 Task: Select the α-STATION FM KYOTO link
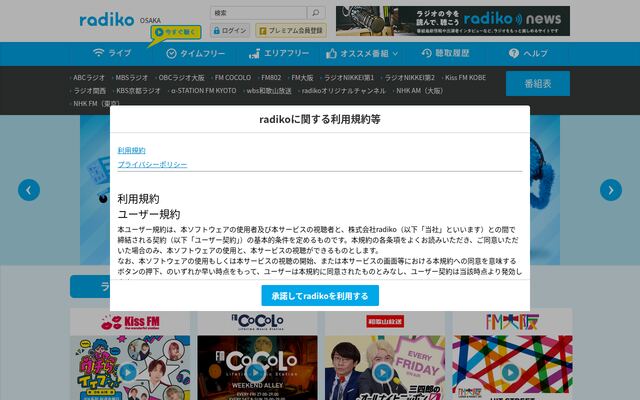click(204, 91)
